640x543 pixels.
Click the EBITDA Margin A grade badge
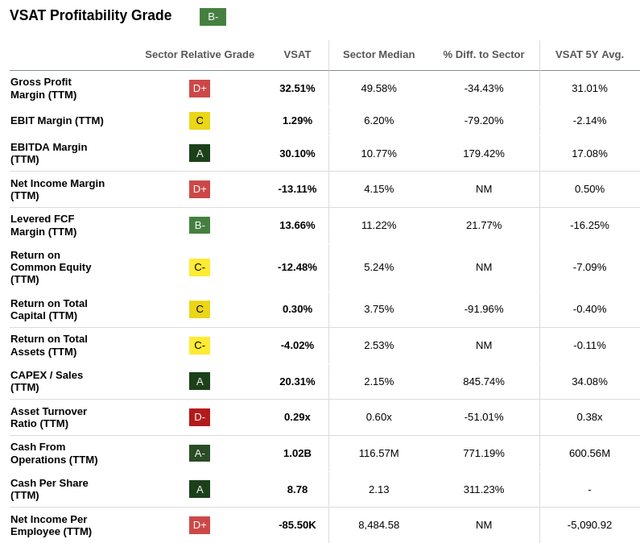pyautogui.click(x=199, y=153)
